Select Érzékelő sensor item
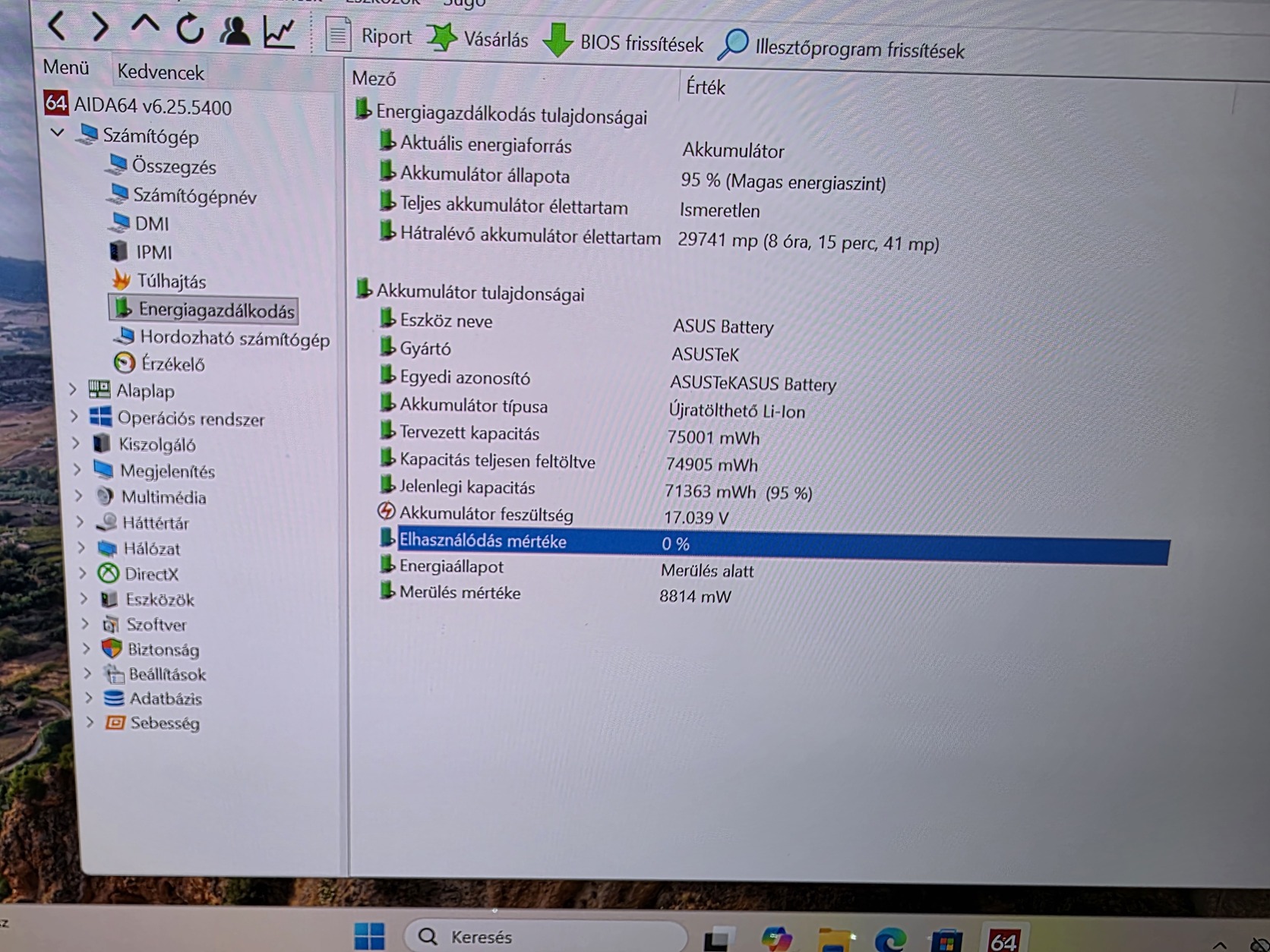 [x=160, y=364]
